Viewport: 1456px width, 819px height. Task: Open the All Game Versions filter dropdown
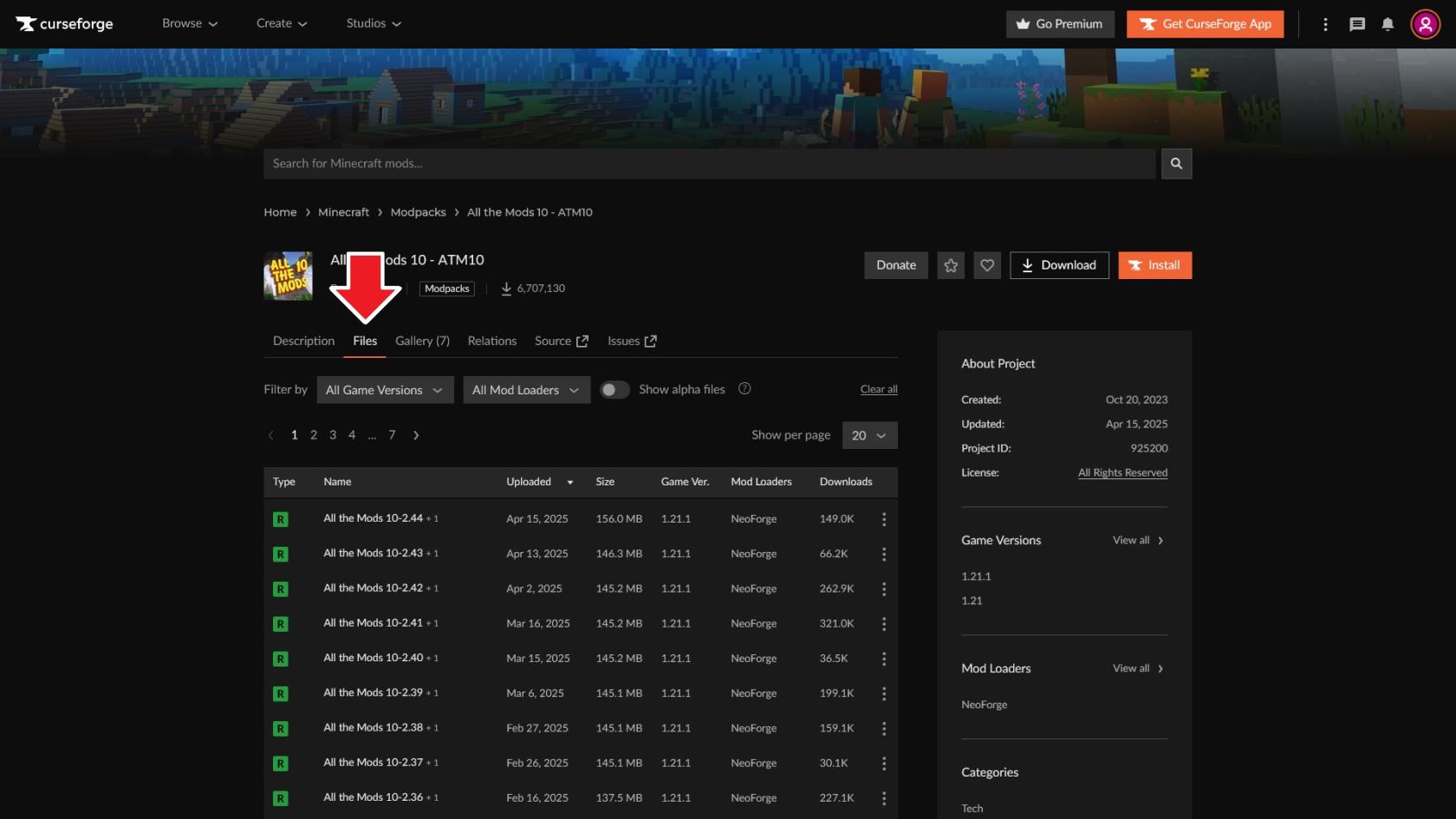pyautogui.click(x=385, y=390)
